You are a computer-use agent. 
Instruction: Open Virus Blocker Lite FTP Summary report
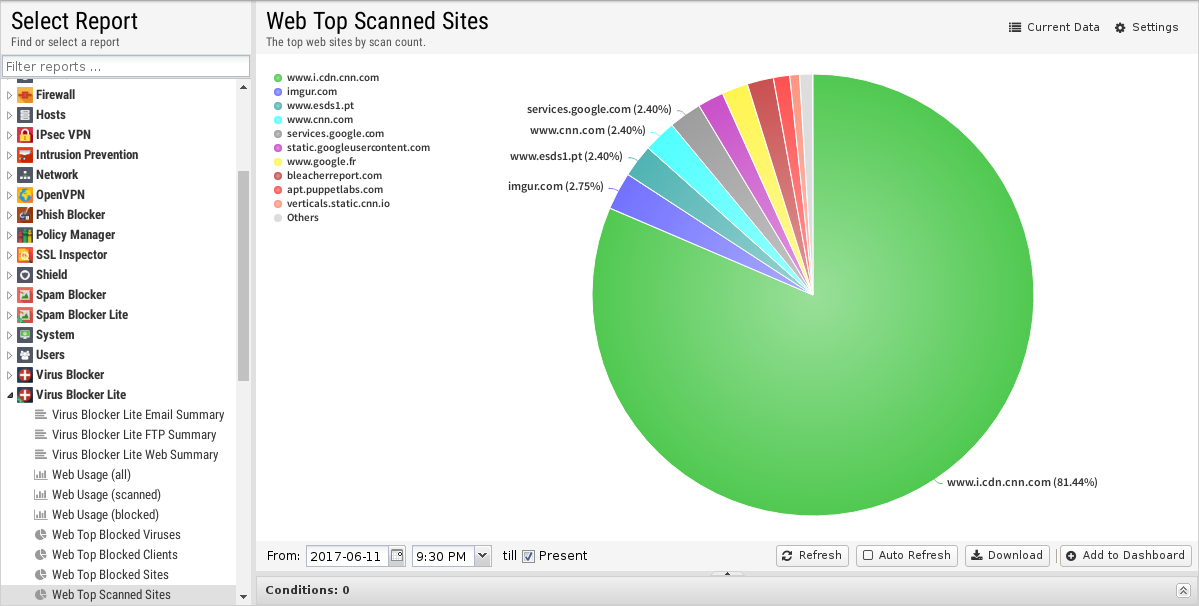134,434
